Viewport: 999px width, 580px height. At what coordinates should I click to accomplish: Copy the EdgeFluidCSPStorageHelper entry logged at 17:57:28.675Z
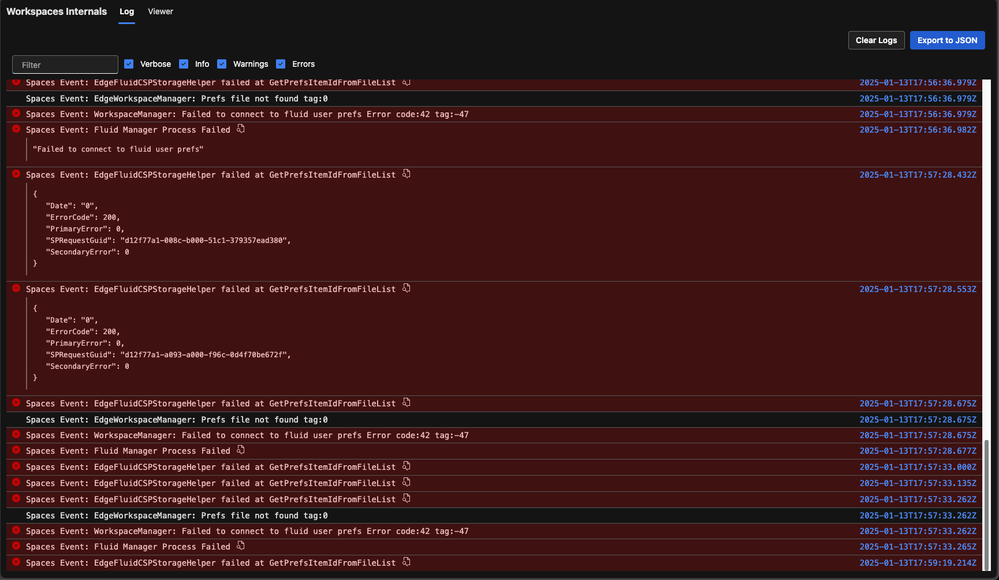point(406,403)
